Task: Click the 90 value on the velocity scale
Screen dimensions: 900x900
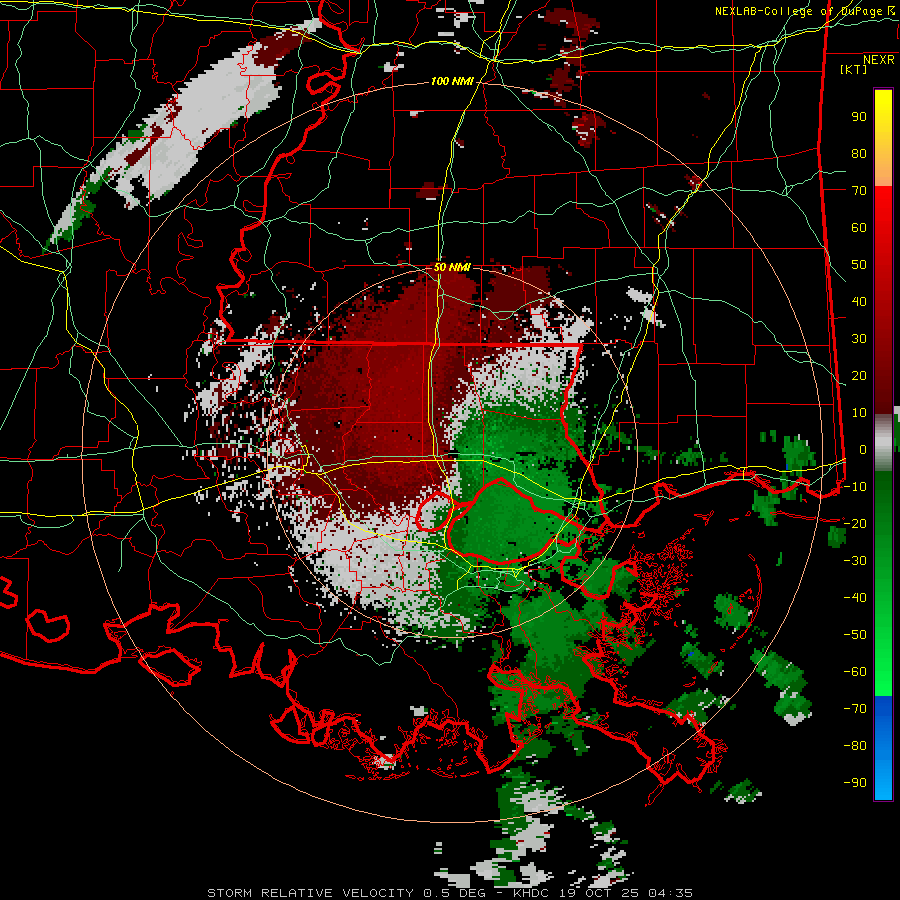Action: pos(859,117)
